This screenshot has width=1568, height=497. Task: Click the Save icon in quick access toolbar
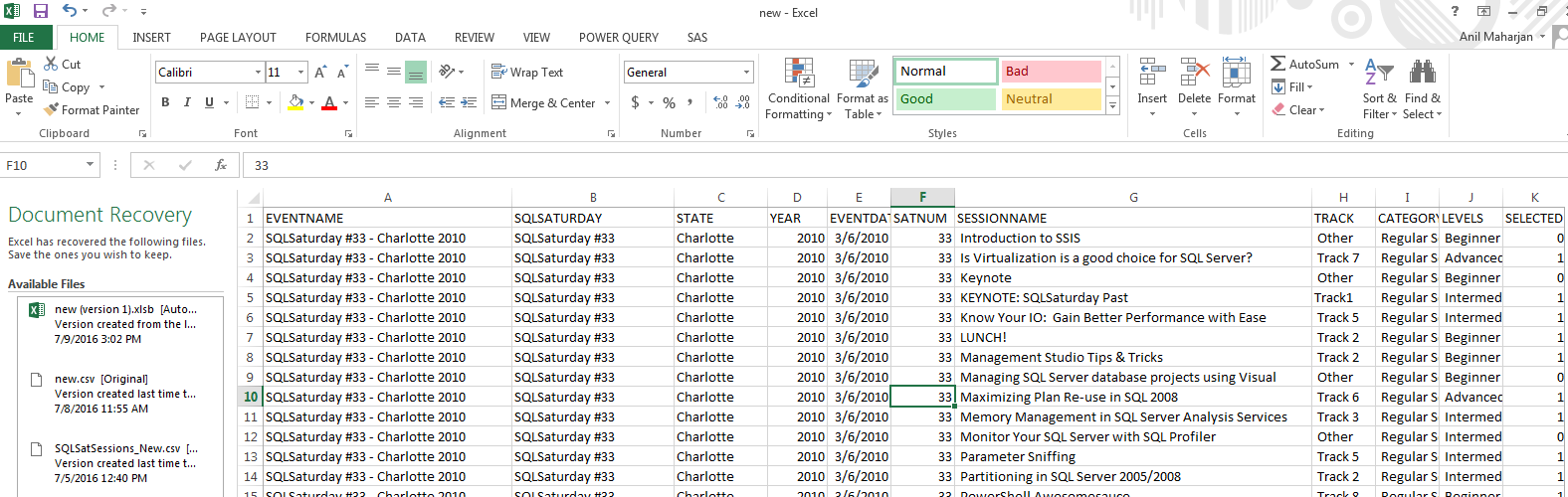pos(41,11)
